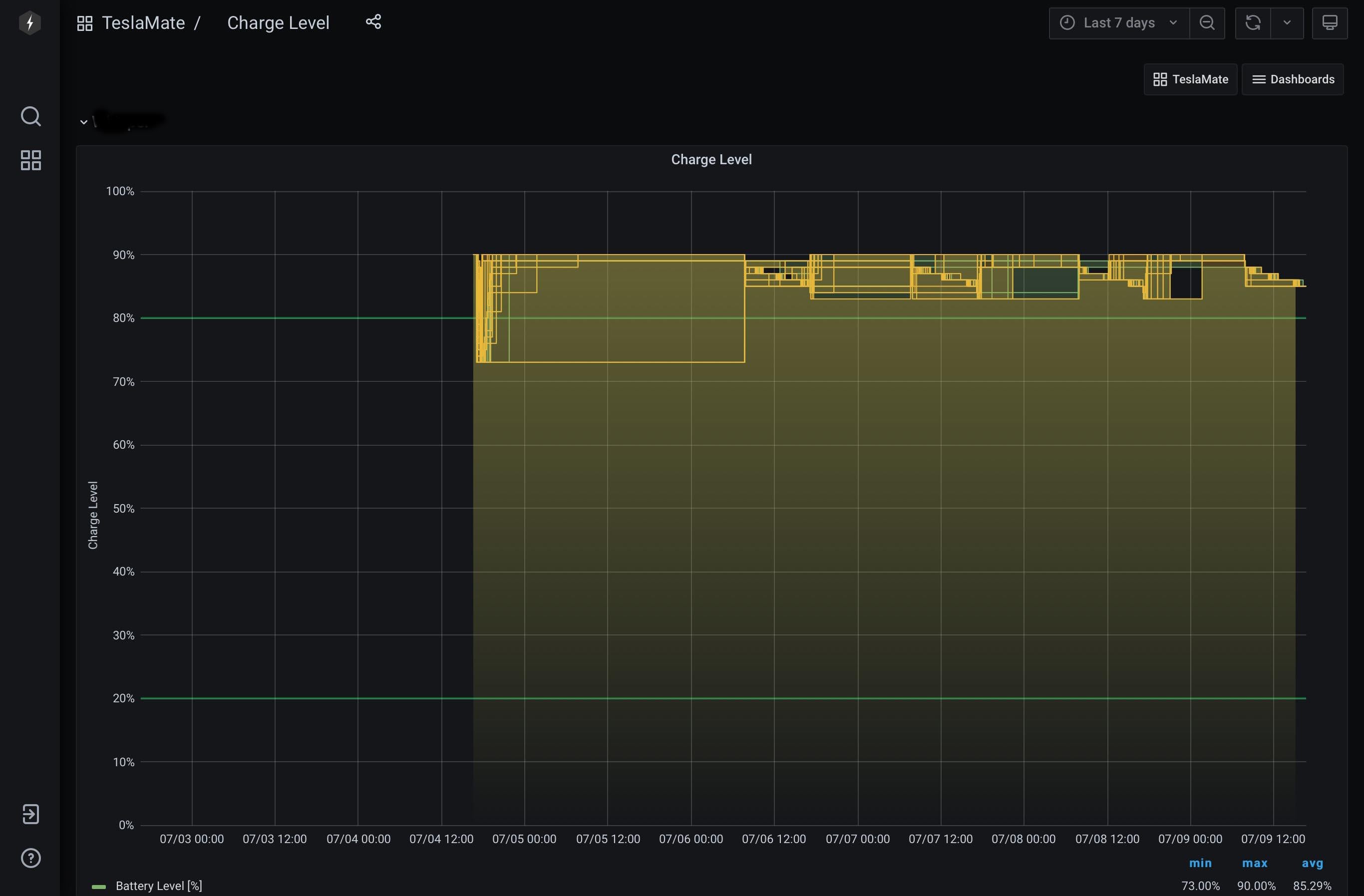Click the Charge Level dashboard title

[x=278, y=23]
